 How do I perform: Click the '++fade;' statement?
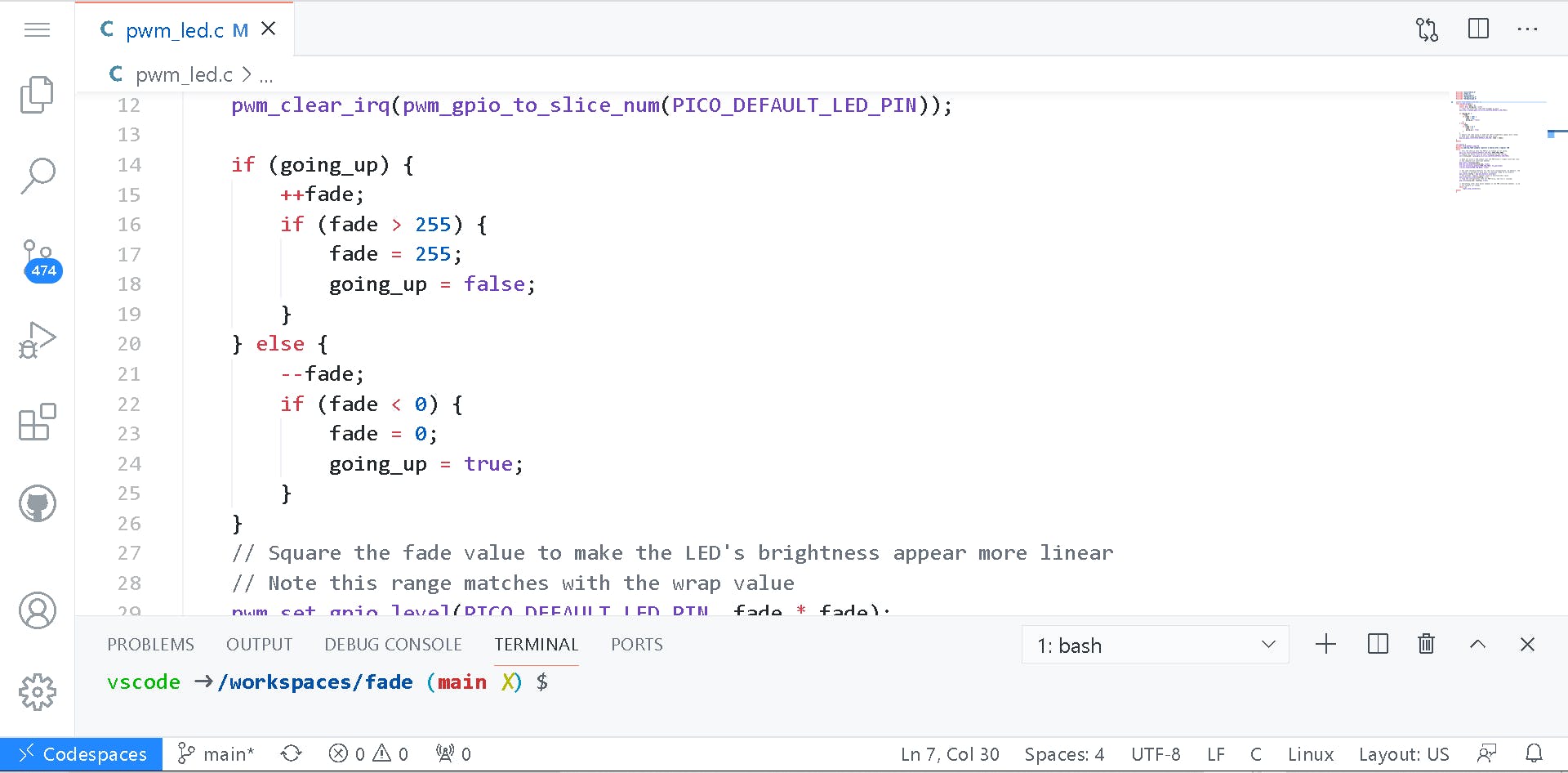(x=322, y=194)
